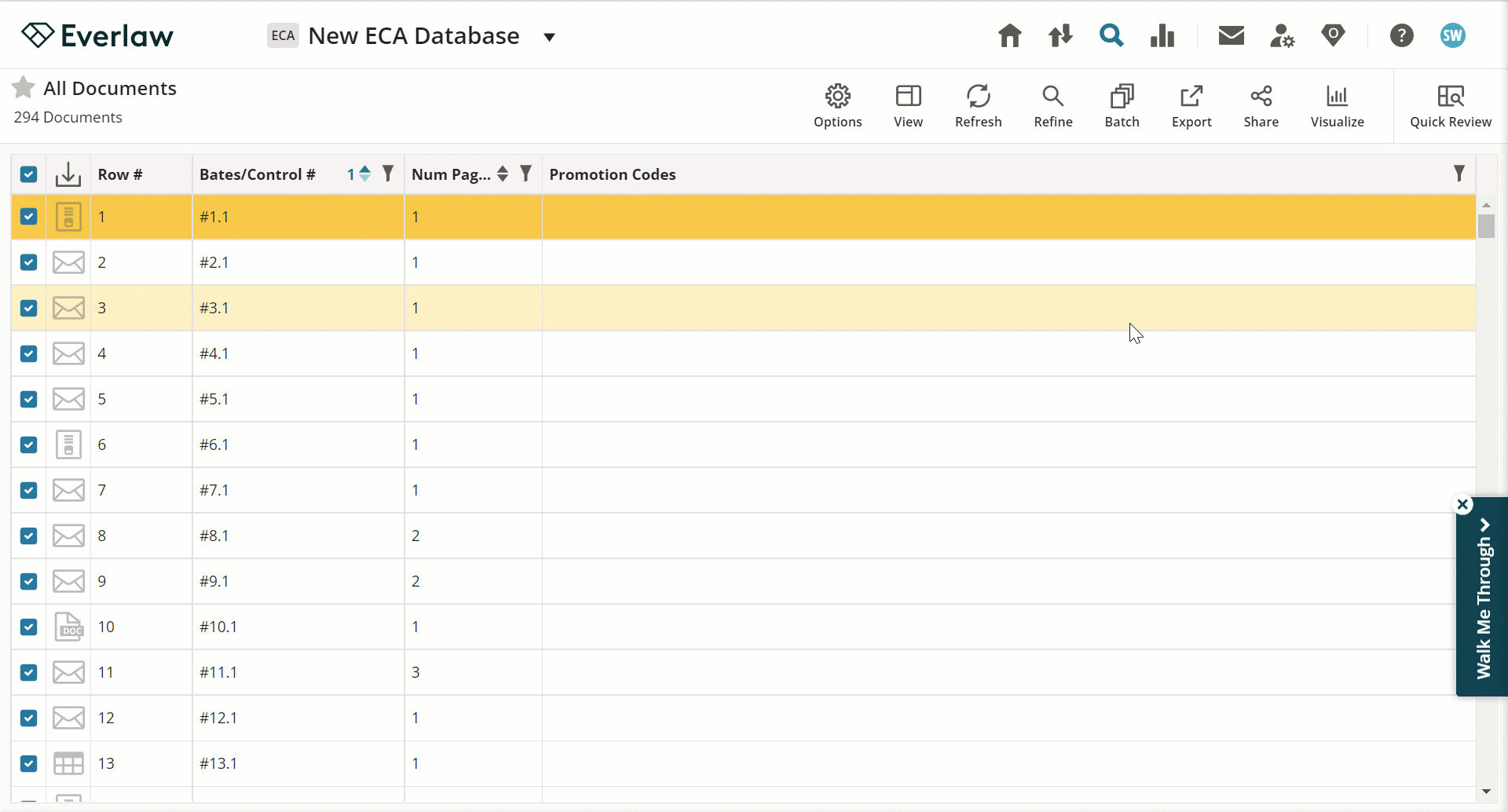This screenshot has width=1508, height=812.
Task: Toggle the select-all checkbox in the header
Action: click(29, 174)
